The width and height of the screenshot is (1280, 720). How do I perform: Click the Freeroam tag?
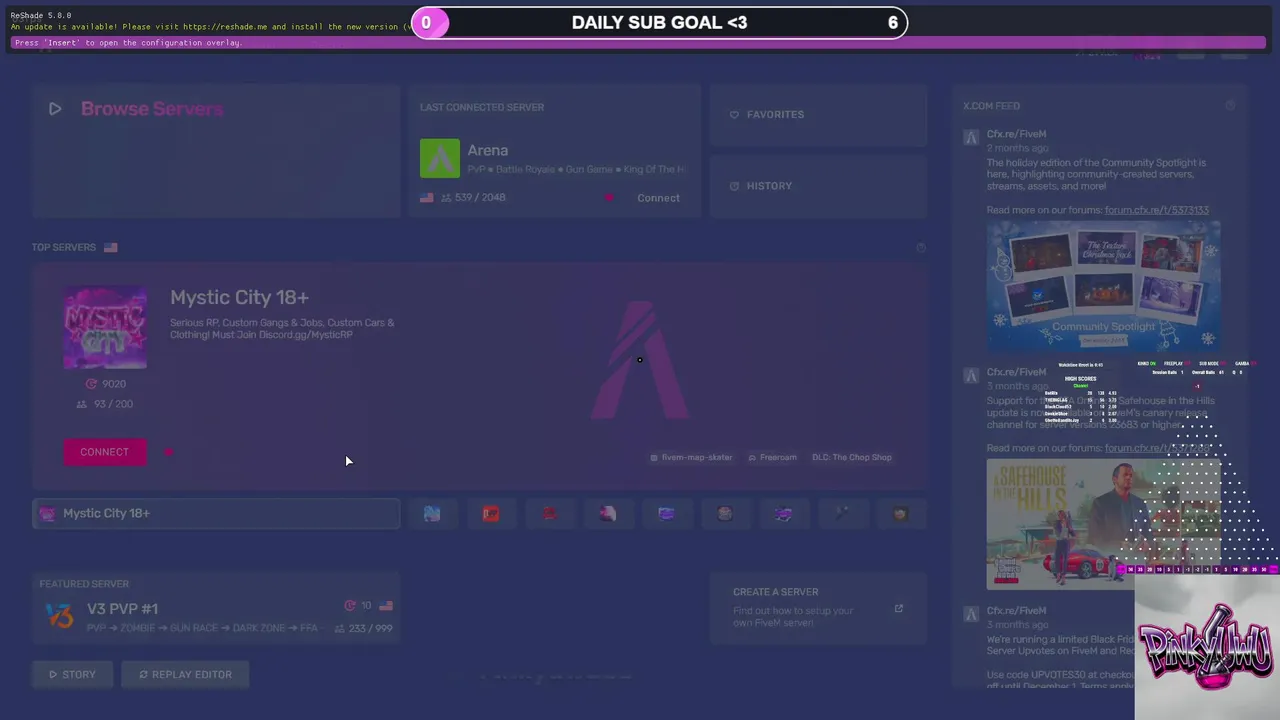[x=773, y=457]
